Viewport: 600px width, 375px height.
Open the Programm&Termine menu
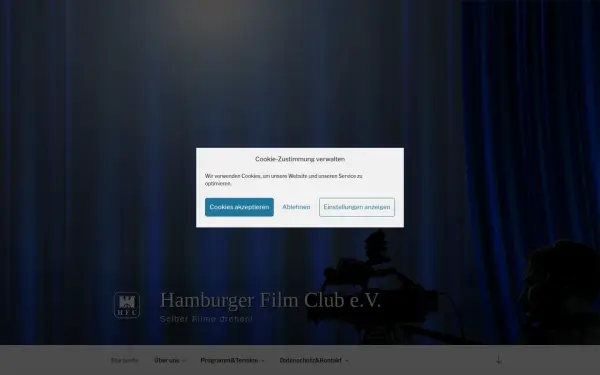229,360
